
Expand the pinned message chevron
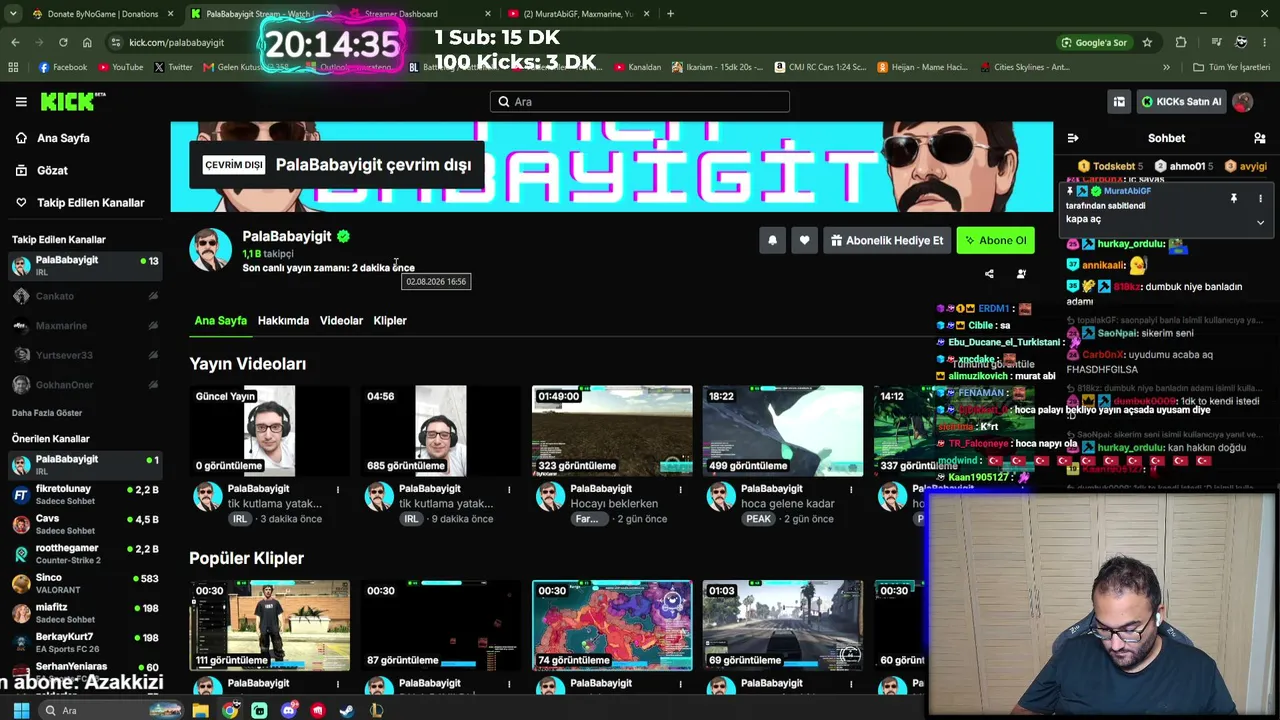pyautogui.click(x=1260, y=222)
